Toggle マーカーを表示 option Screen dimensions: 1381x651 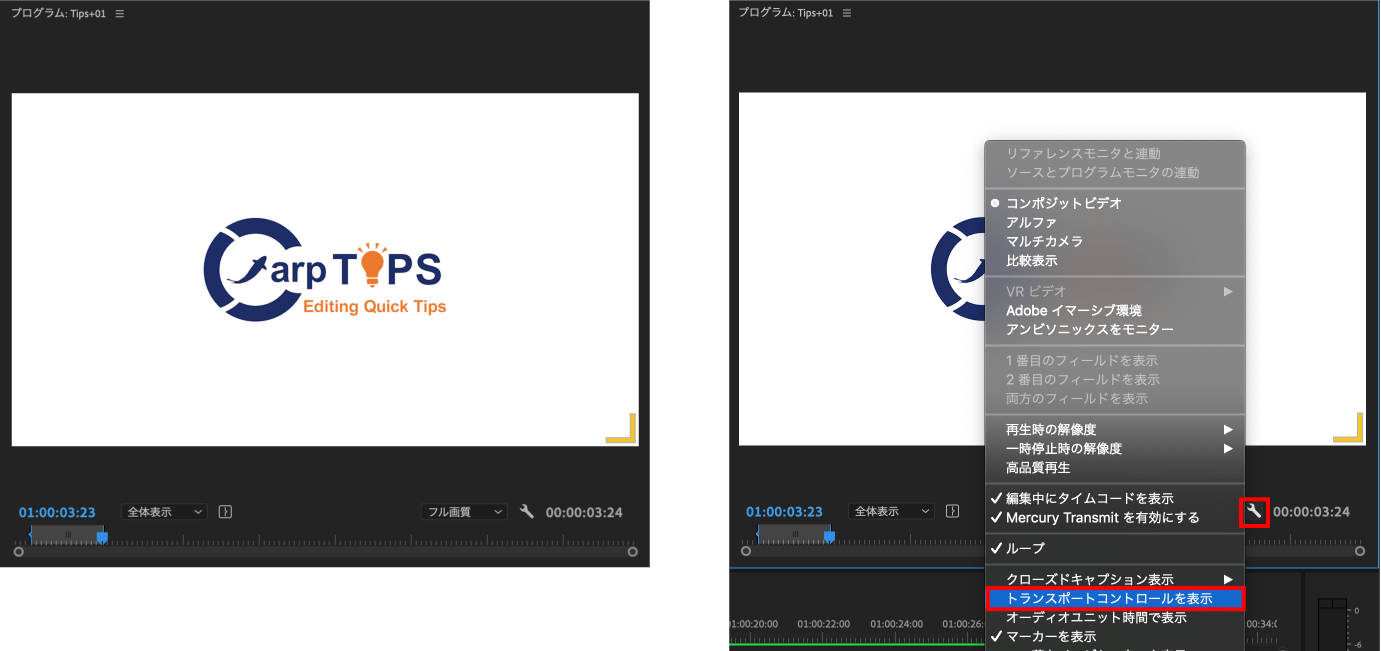pyautogui.click(x=1115, y=636)
